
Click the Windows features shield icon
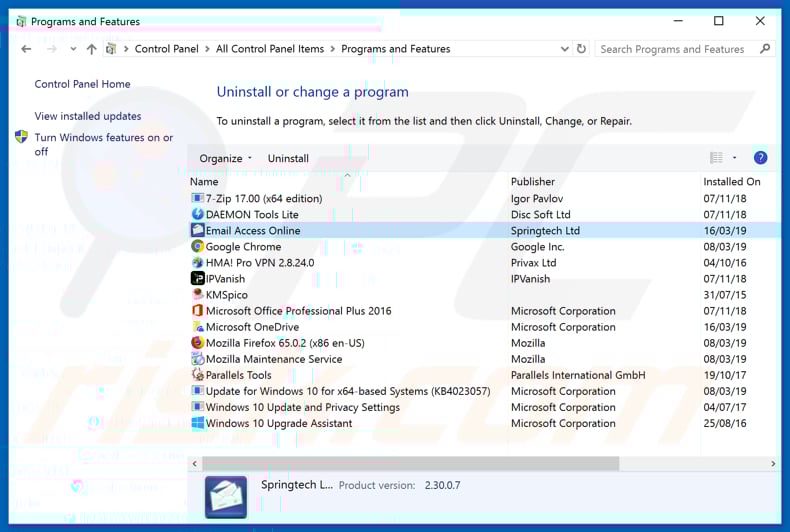point(21,137)
